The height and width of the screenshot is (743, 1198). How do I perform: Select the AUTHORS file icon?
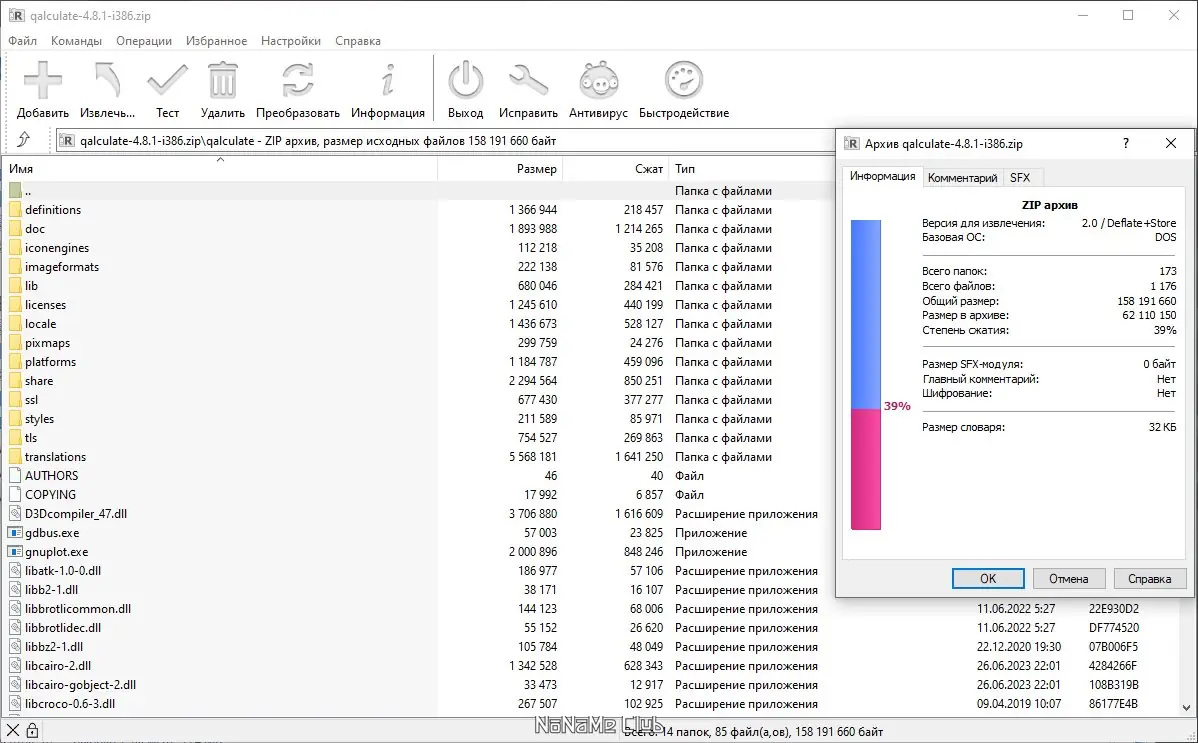tap(15, 475)
